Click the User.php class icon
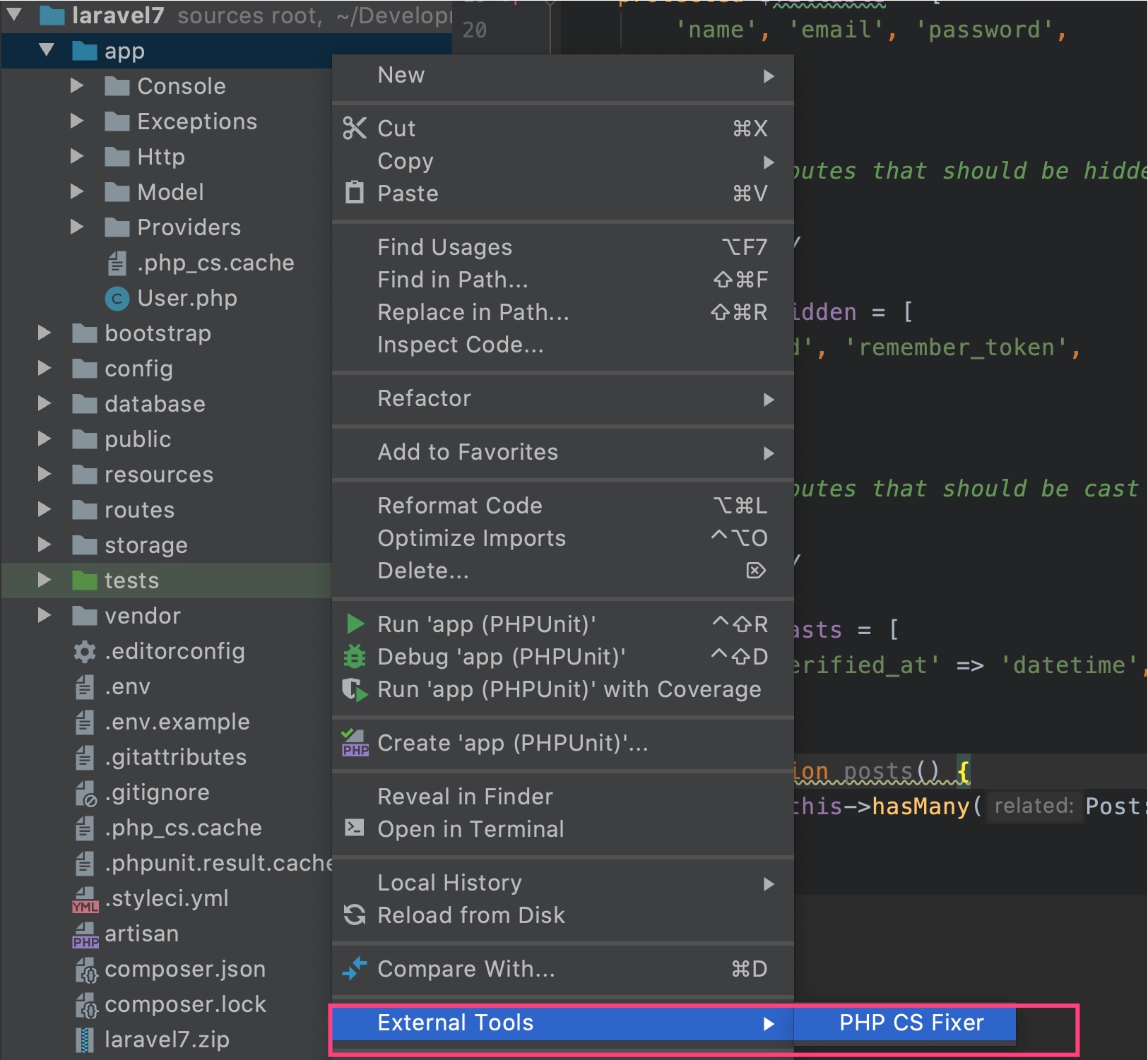This screenshot has width=1148, height=1060. coord(117,299)
